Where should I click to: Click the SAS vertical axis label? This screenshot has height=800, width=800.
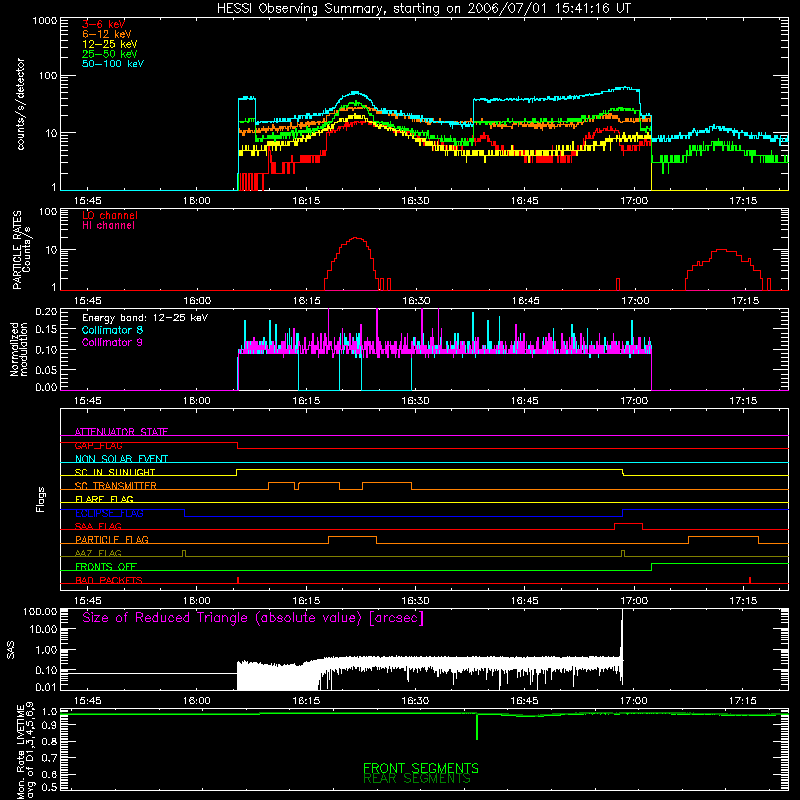coord(11,651)
